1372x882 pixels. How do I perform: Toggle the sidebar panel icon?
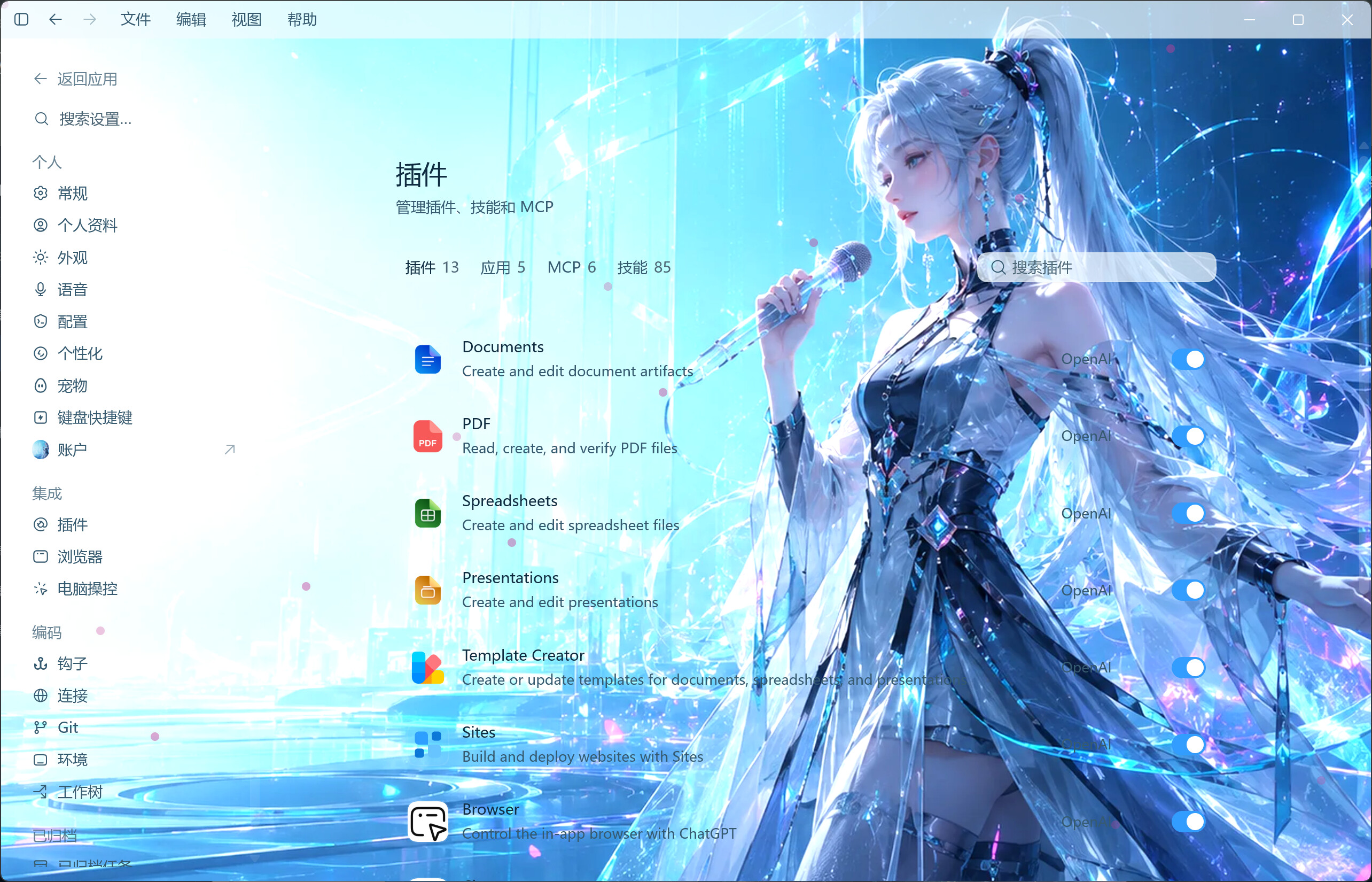(21, 19)
